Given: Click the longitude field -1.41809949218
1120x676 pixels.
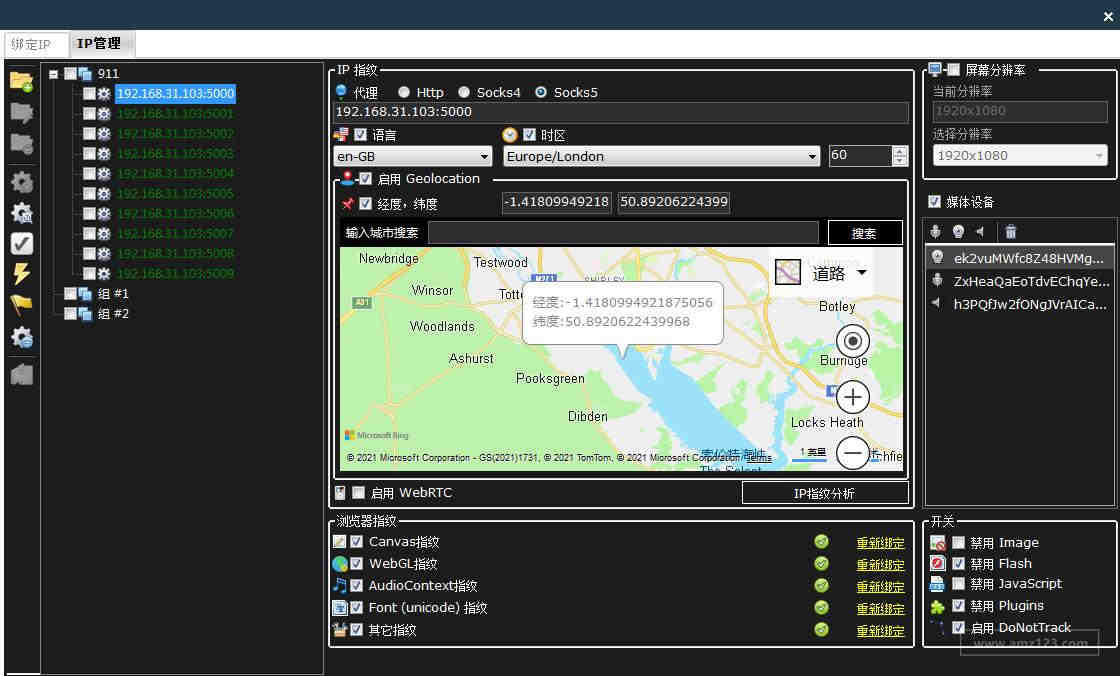Looking at the screenshot, I should pos(556,202).
